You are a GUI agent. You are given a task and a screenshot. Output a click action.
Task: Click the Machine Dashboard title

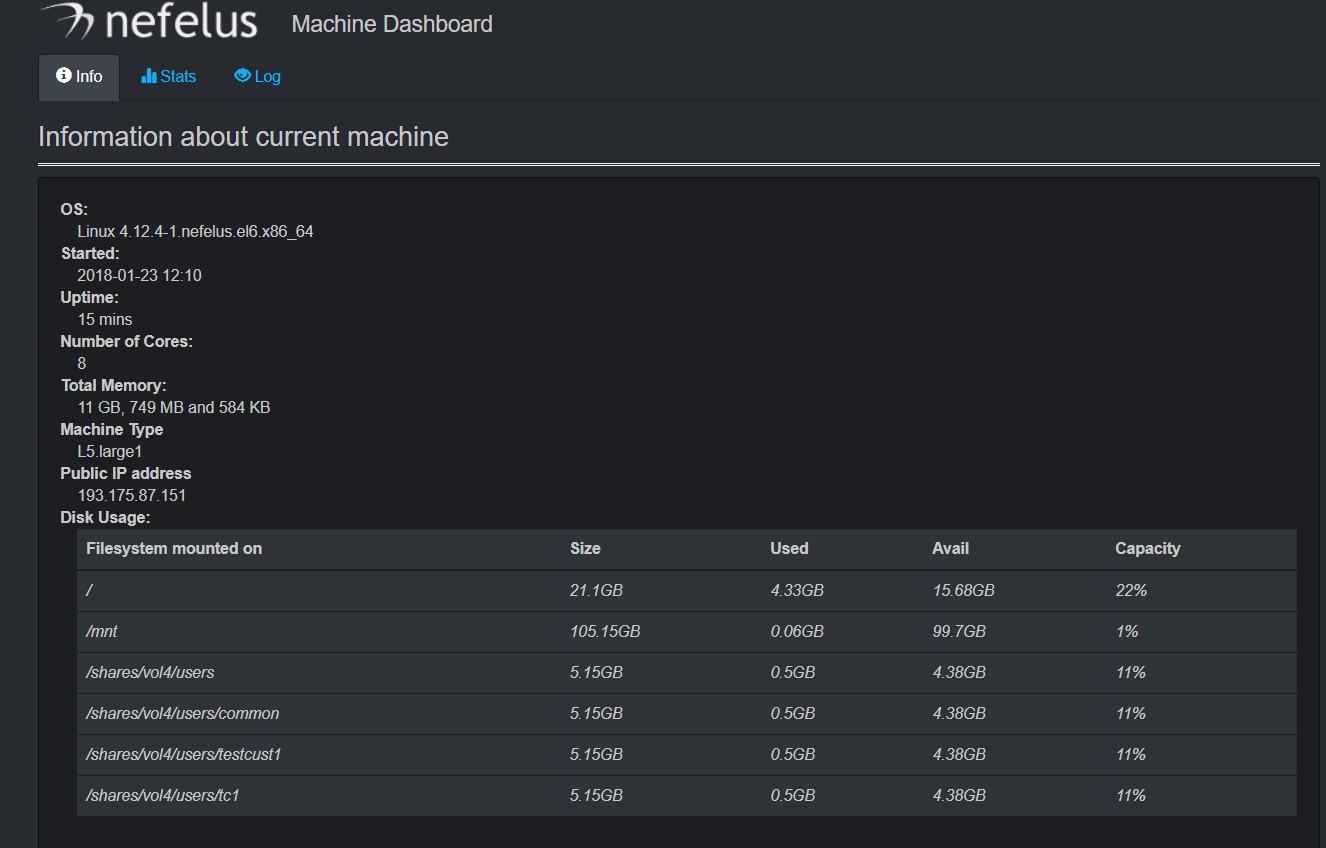tap(391, 24)
